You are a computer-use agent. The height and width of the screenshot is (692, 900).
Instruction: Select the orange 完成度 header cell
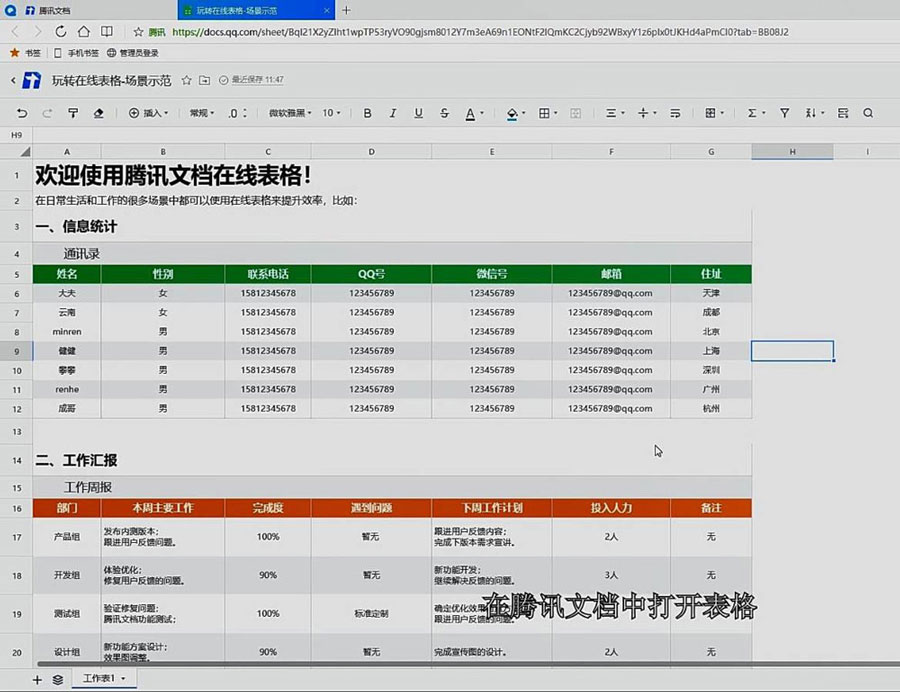point(268,508)
